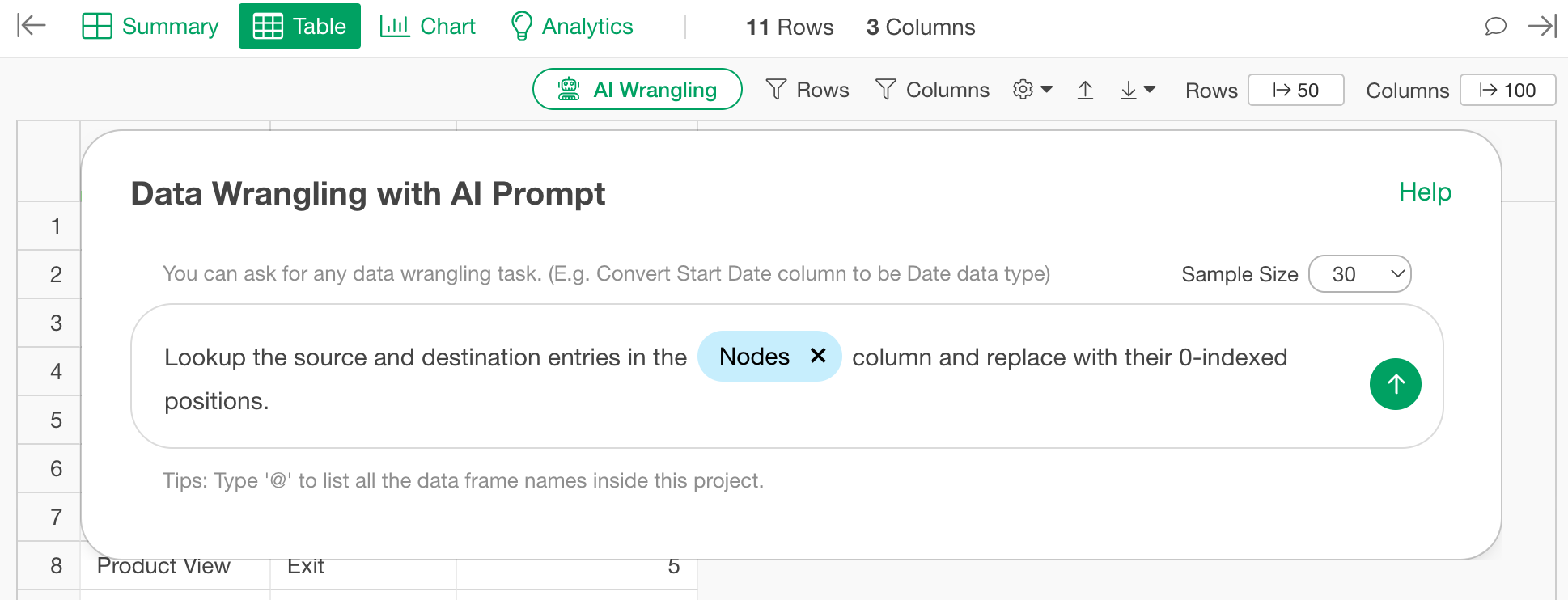This screenshot has width=1568, height=600.
Task: Expand the download options dropdown arrow
Action: tap(1149, 90)
